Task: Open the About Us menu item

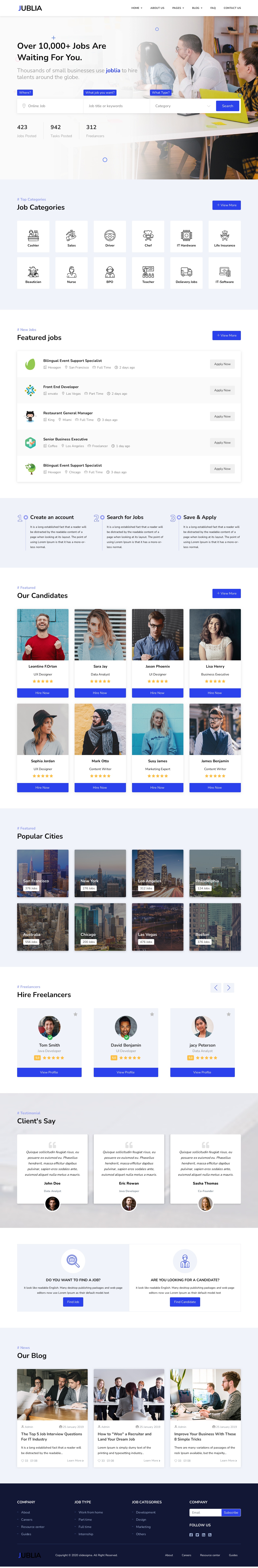Action: click(157, 8)
